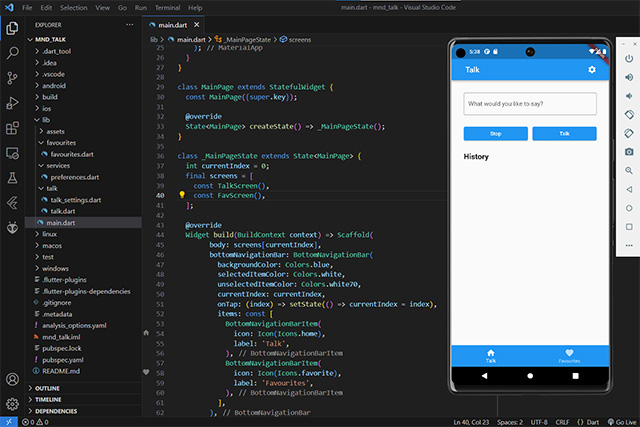Viewport: 640px width, 427px height.
Task: Open VS Code Accounts icon
Action: point(13,379)
